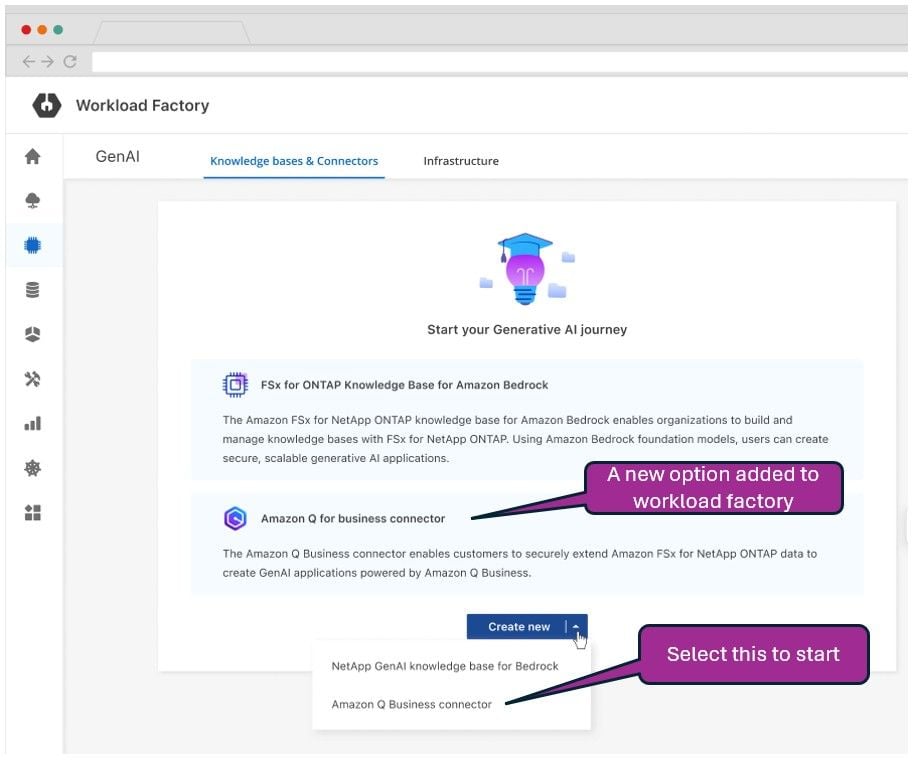The width and height of the screenshot is (913, 760).
Task: Click the cloud tree icon in sidebar
Action: pyautogui.click(x=33, y=201)
